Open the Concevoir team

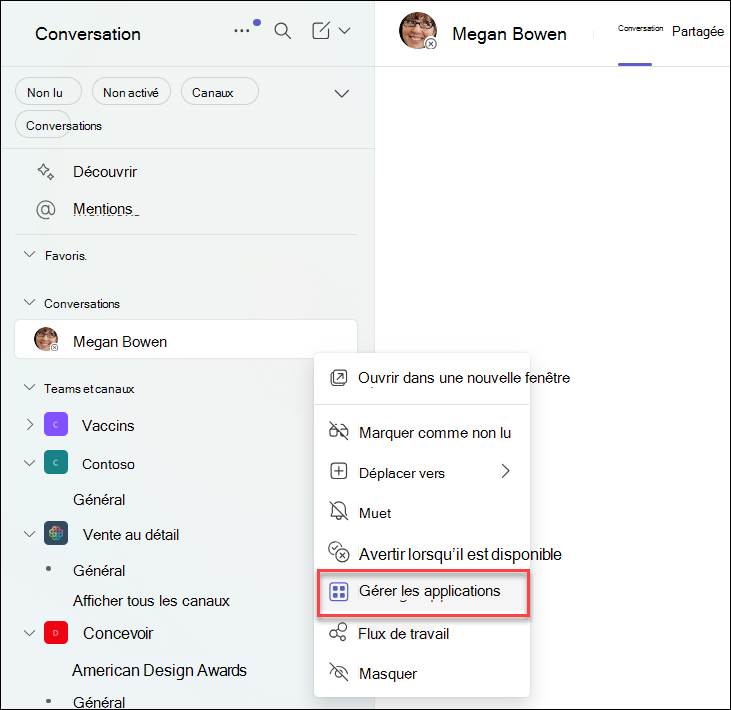click(x=118, y=634)
